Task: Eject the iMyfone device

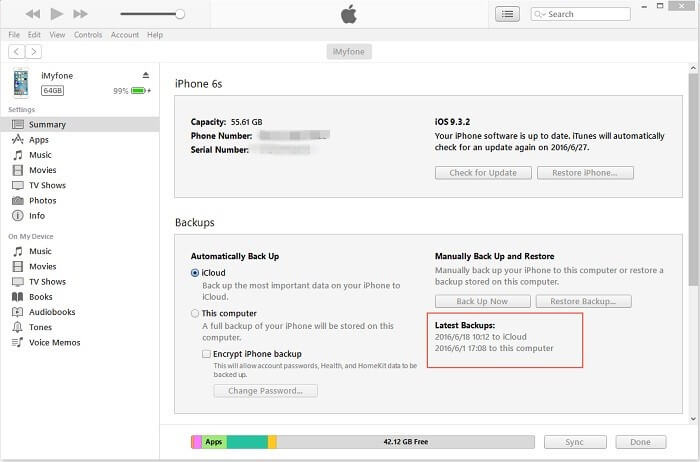Action: coord(146,75)
